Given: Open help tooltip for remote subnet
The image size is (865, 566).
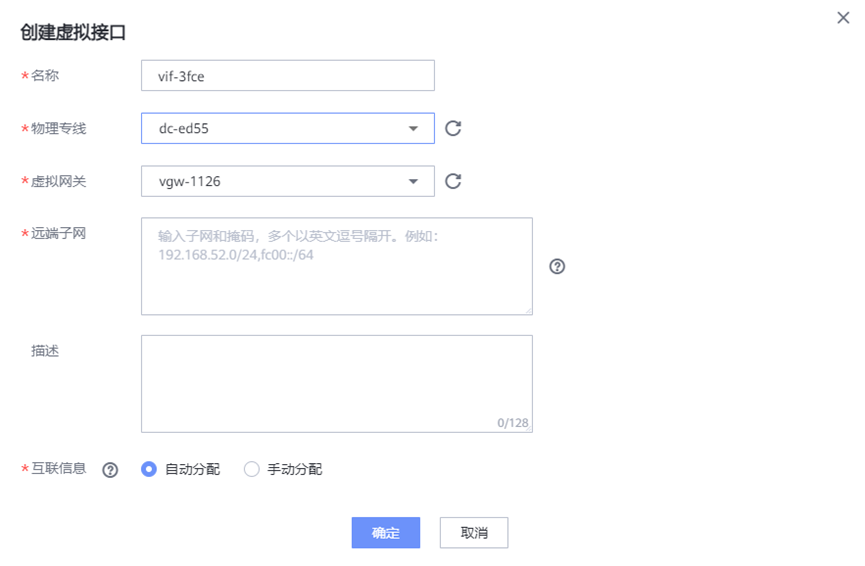Looking at the screenshot, I should (x=558, y=267).
